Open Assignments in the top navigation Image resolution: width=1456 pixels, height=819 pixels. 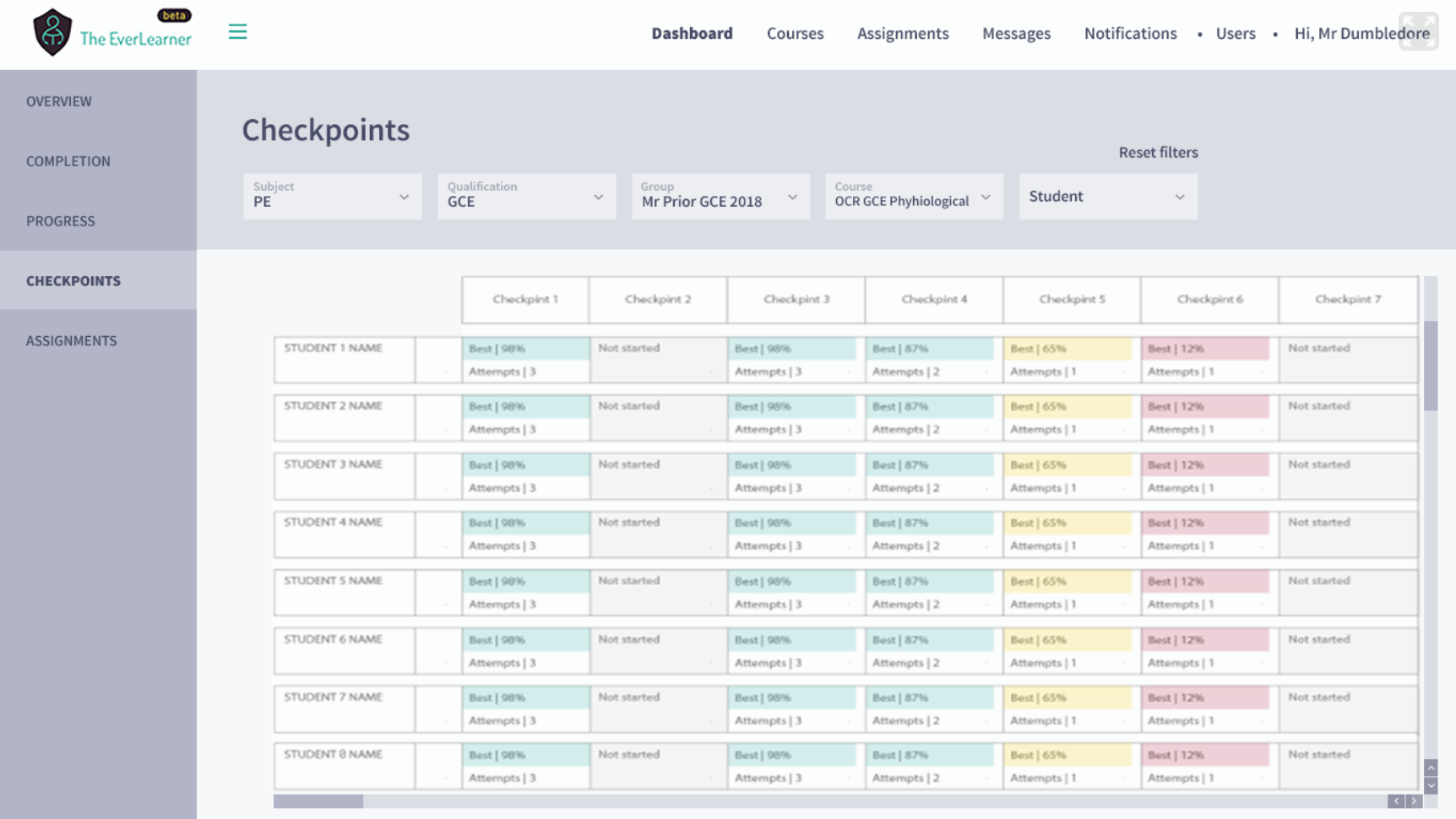point(903,33)
